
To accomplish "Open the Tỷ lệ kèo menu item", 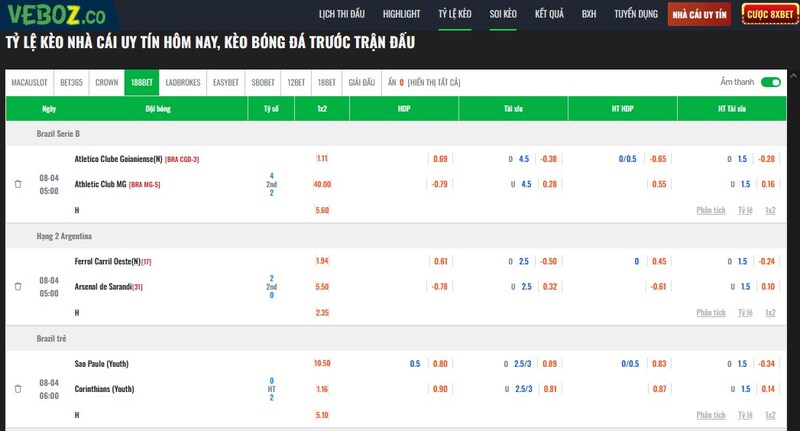I will (x=456, y=15).
